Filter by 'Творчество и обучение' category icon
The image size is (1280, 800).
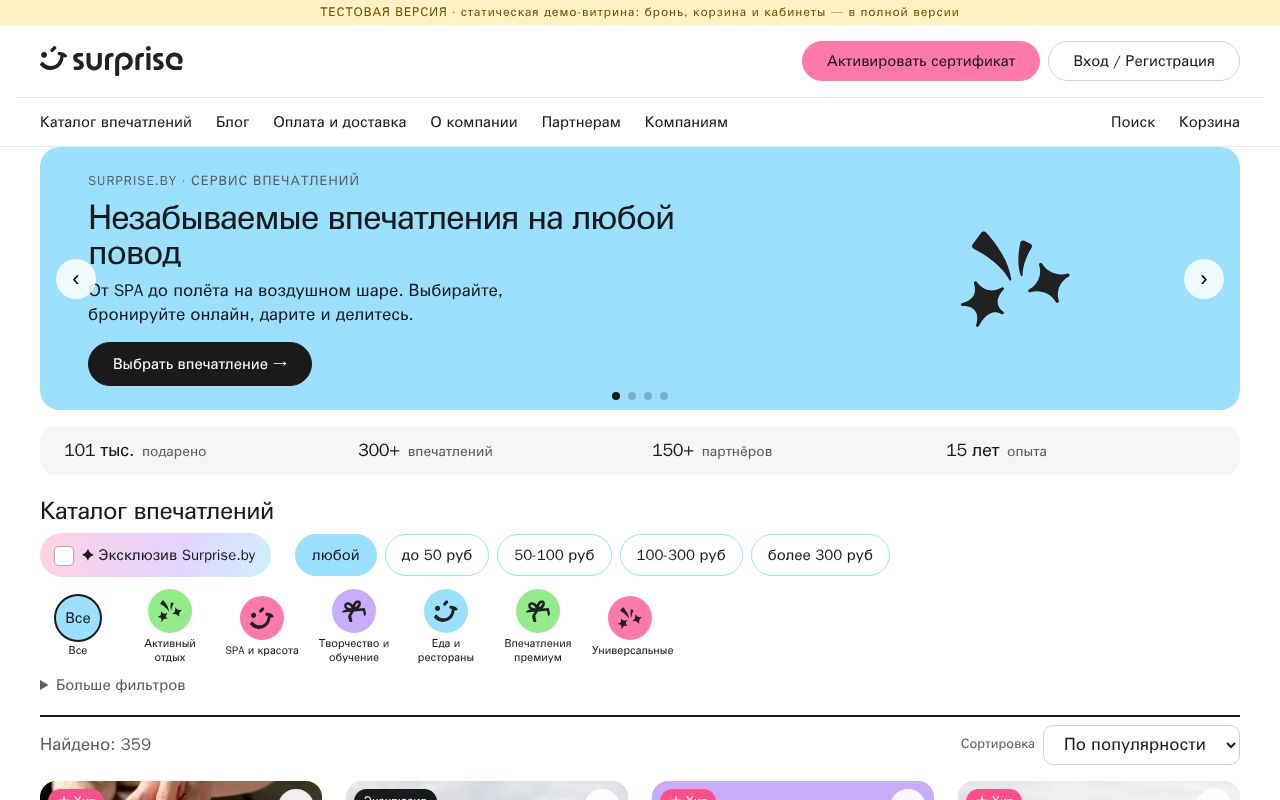(354, 611)
